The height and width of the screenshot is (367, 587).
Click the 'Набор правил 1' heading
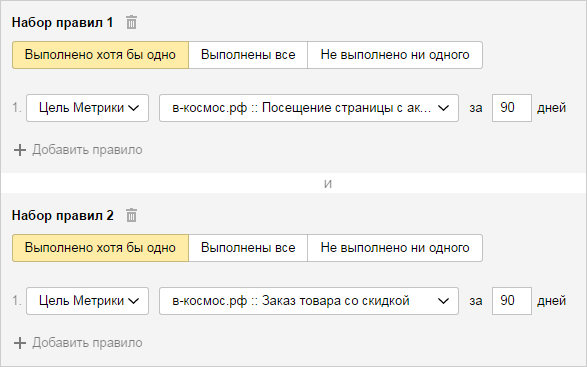pos(63,22)
